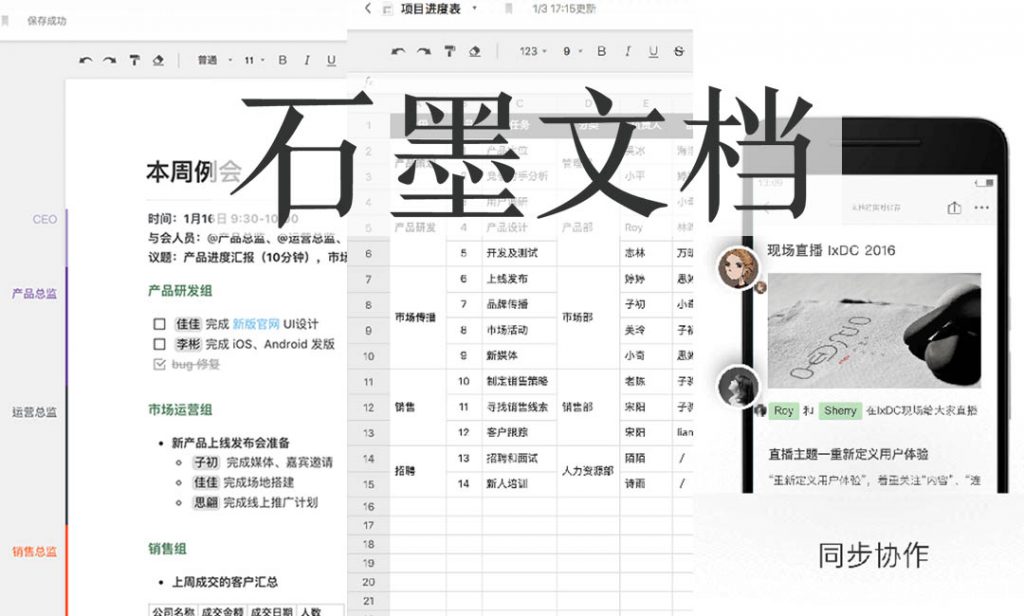
Task: Click the 市场运营组 heading in the document
Action: (x=180, y=410)
